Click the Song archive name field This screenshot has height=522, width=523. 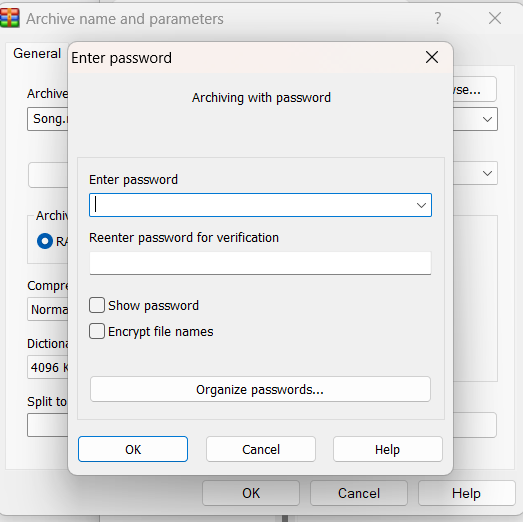(48, 119)
